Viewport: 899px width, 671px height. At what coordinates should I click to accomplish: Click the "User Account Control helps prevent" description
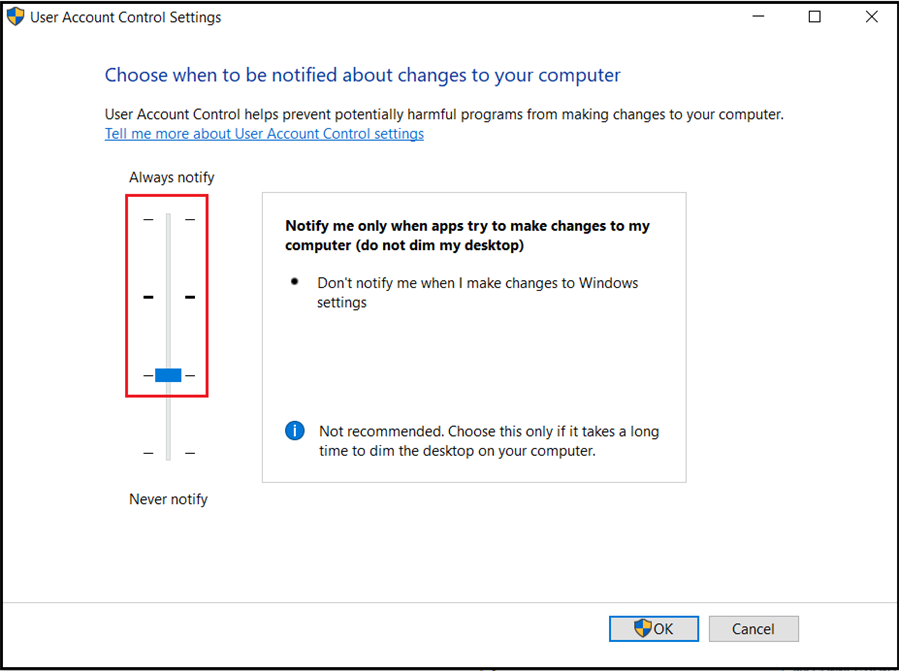(x=444, y=115)
